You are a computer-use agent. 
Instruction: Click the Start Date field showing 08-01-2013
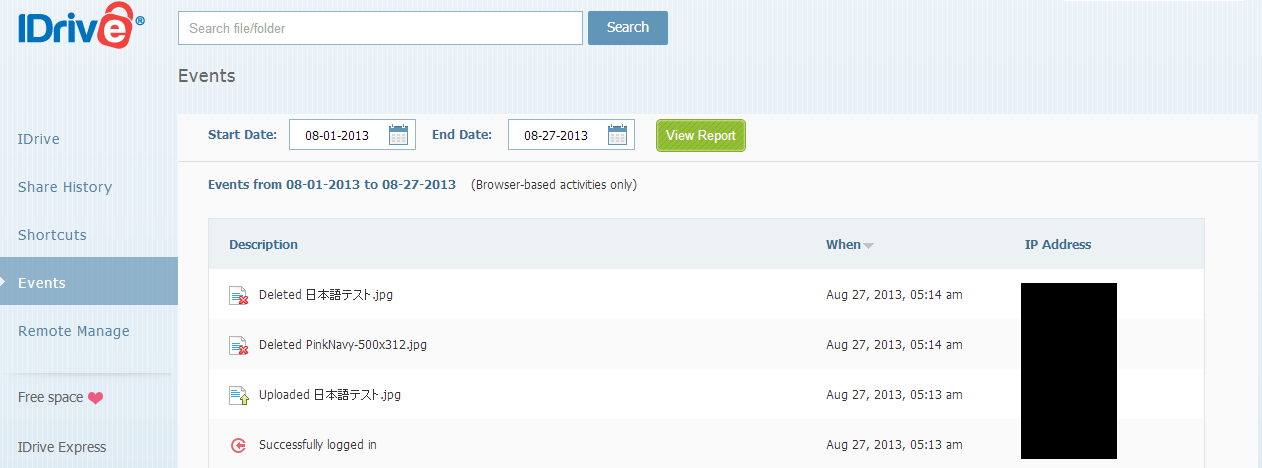point(352,135)
